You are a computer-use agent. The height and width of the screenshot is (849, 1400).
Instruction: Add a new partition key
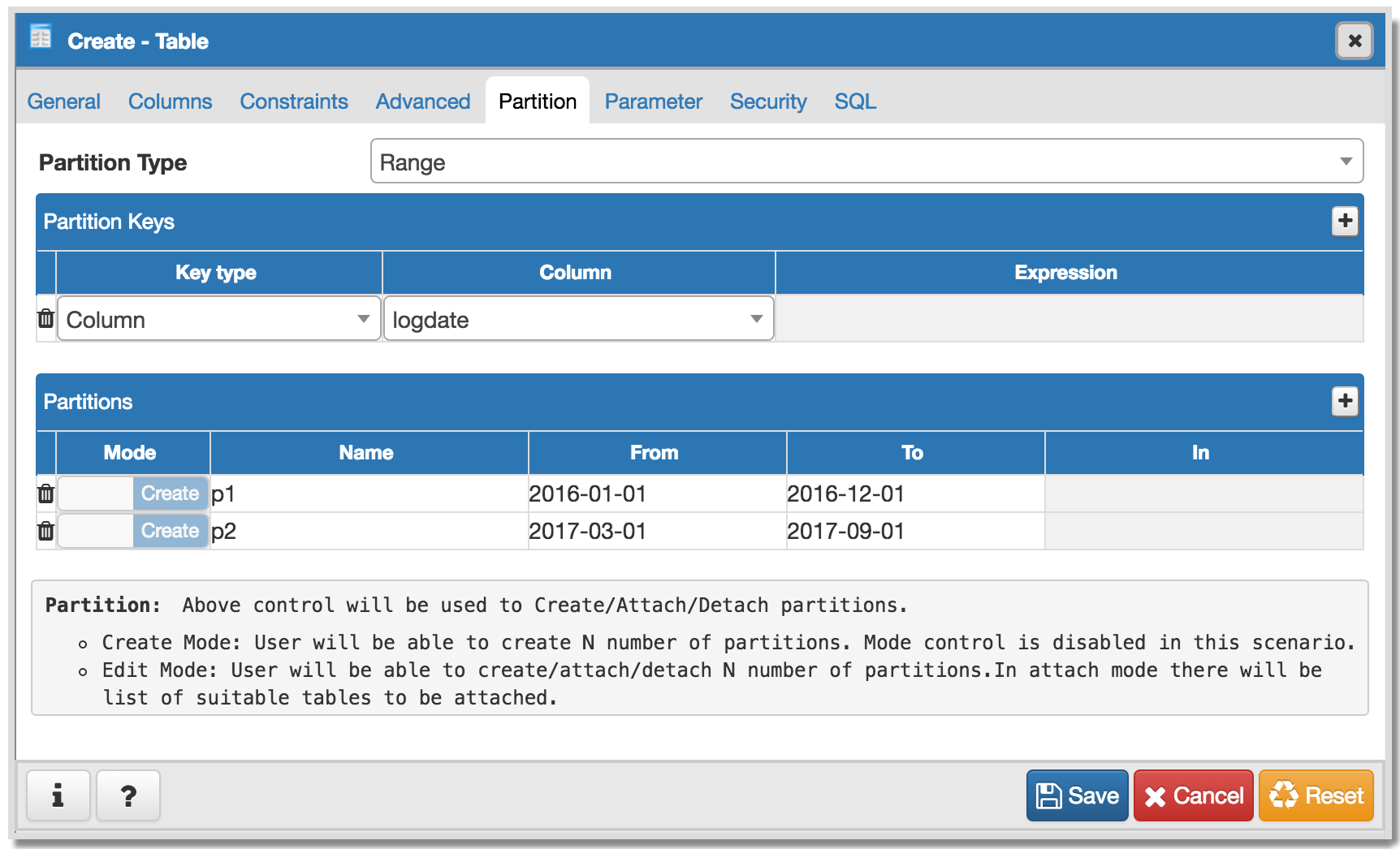coord(1345,221)
